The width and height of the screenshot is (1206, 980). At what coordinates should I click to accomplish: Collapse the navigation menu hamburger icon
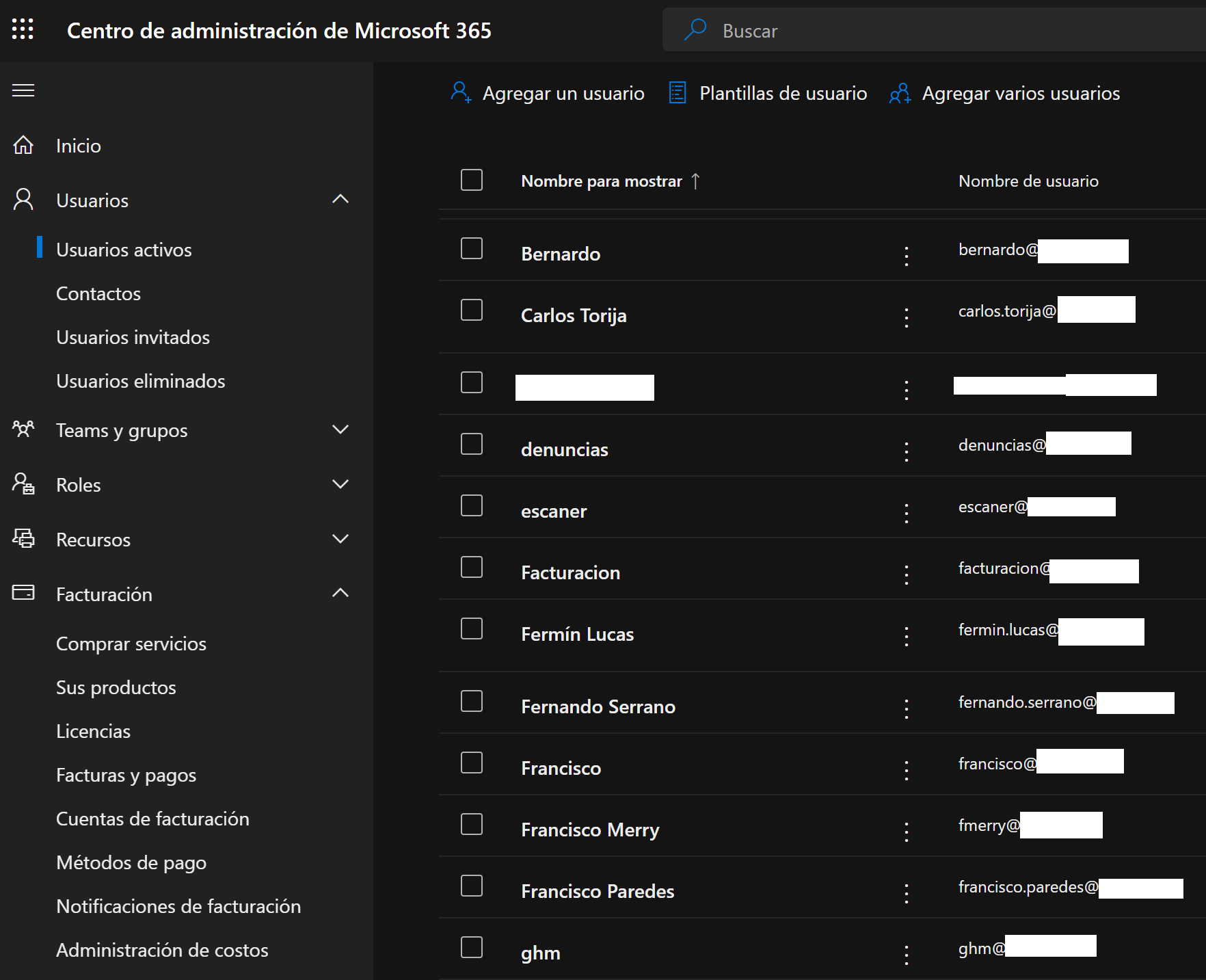(x=23, y=90)
